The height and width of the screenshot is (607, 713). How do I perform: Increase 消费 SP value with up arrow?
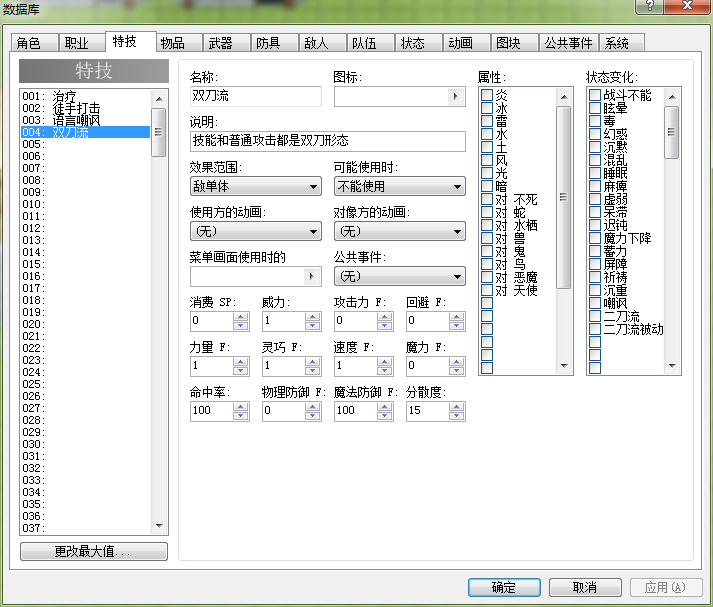tap(241, 316)
